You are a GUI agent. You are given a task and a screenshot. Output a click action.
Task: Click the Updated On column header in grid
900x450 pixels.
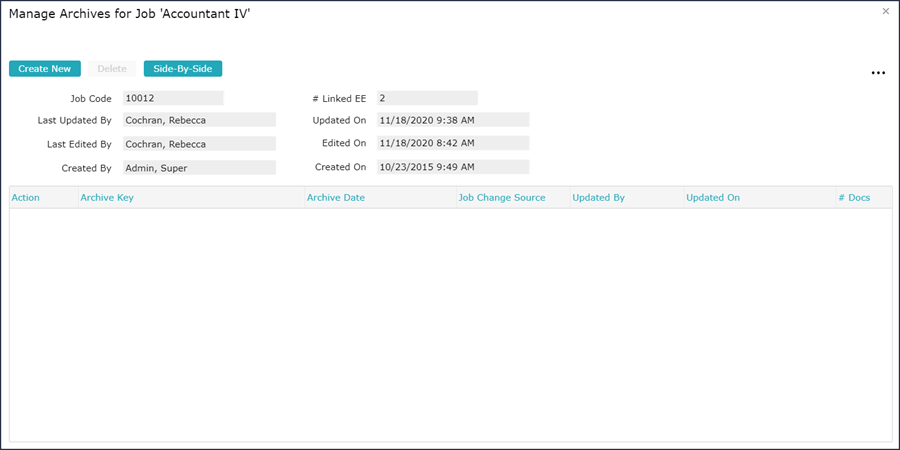point(713,198)
